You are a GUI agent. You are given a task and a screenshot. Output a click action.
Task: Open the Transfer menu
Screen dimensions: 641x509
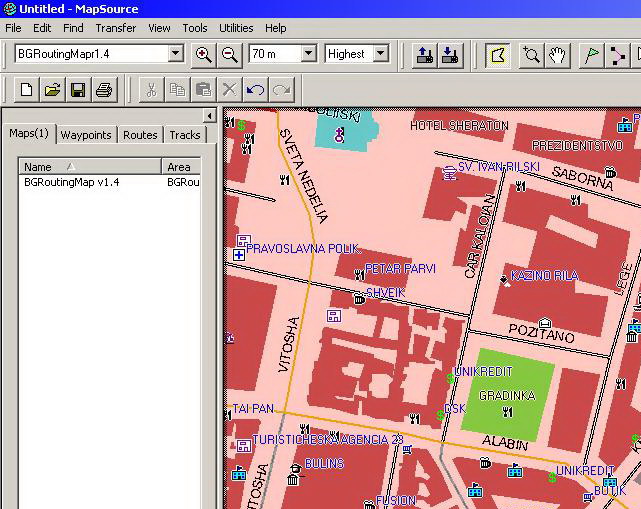pos(116,28)
